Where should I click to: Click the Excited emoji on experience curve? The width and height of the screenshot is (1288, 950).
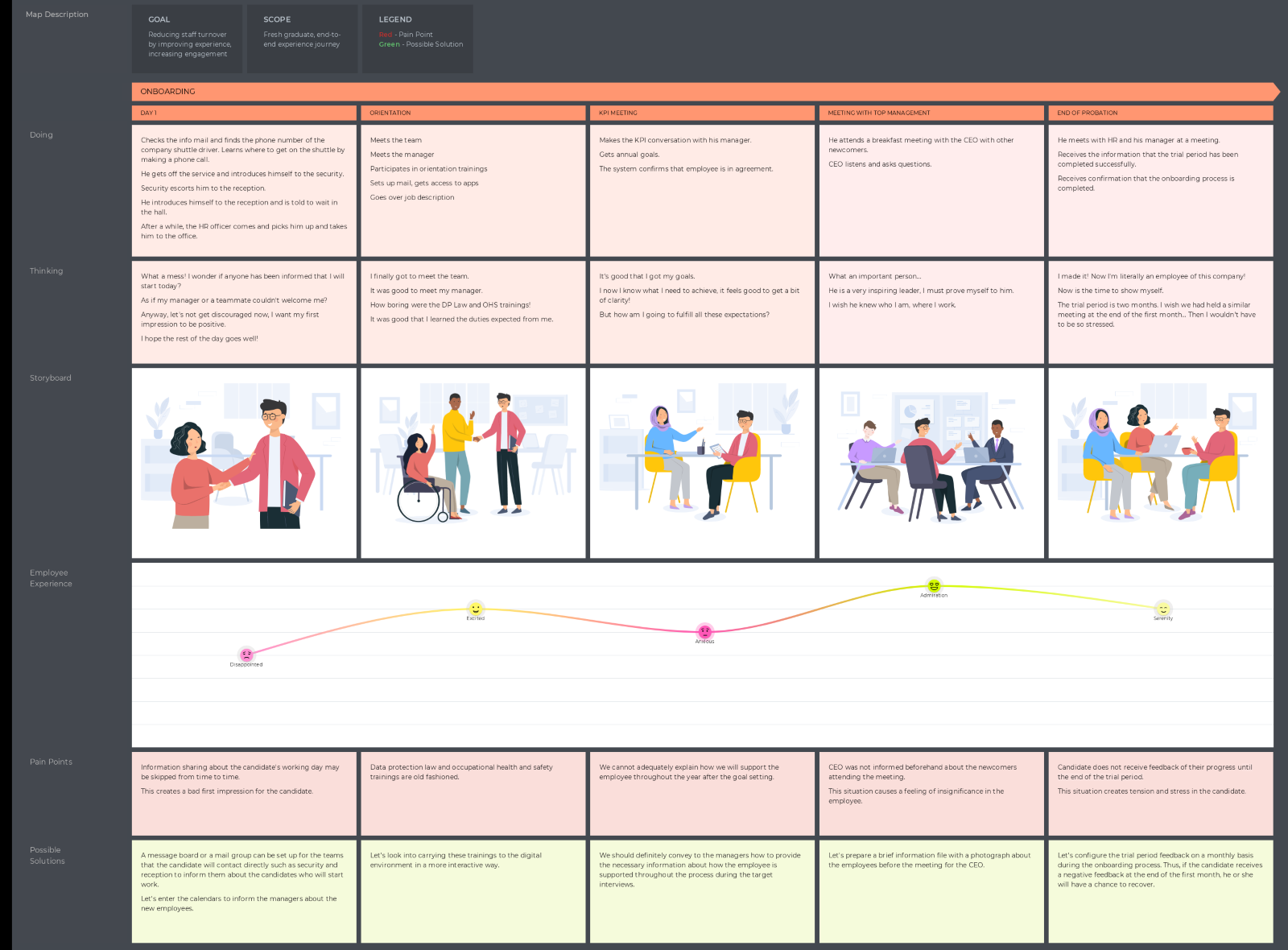(476, 609)
